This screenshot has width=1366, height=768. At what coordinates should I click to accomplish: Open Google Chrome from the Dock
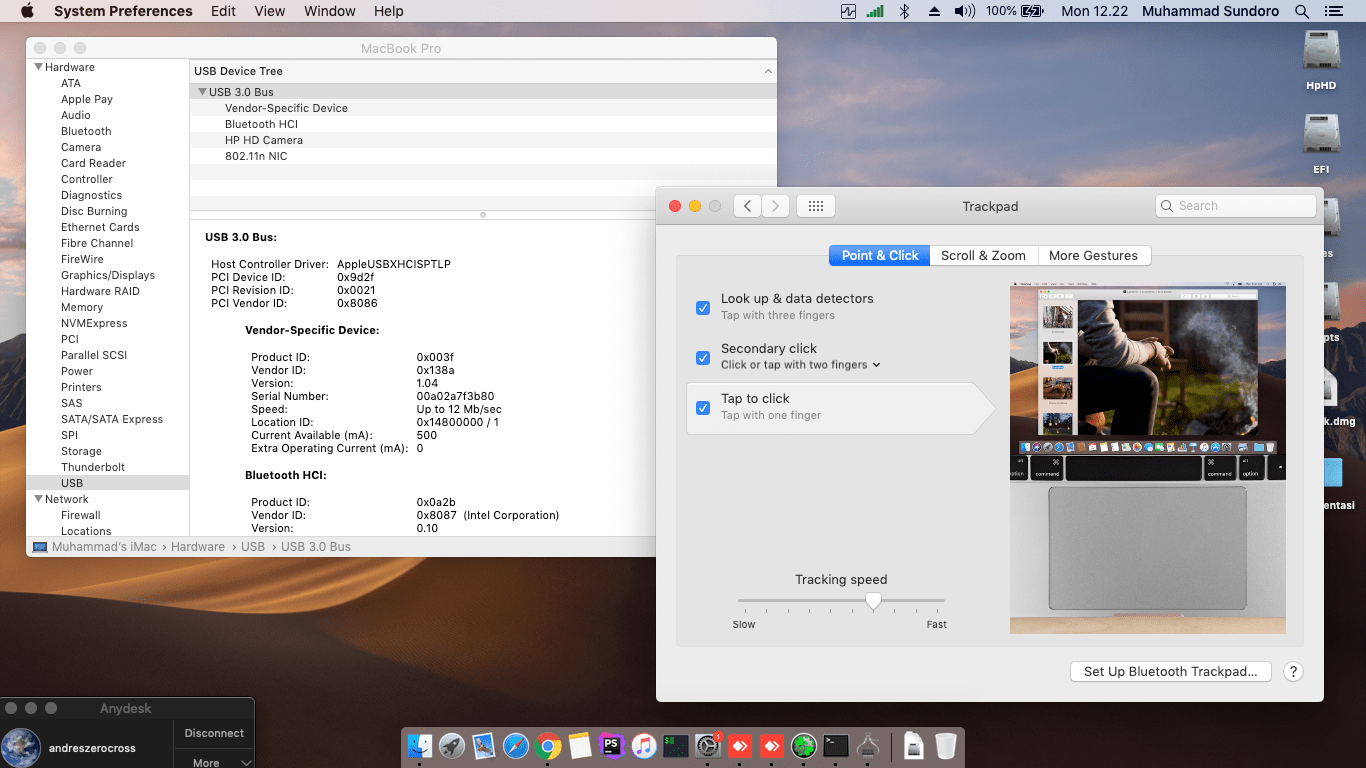[x=547, y=746]
